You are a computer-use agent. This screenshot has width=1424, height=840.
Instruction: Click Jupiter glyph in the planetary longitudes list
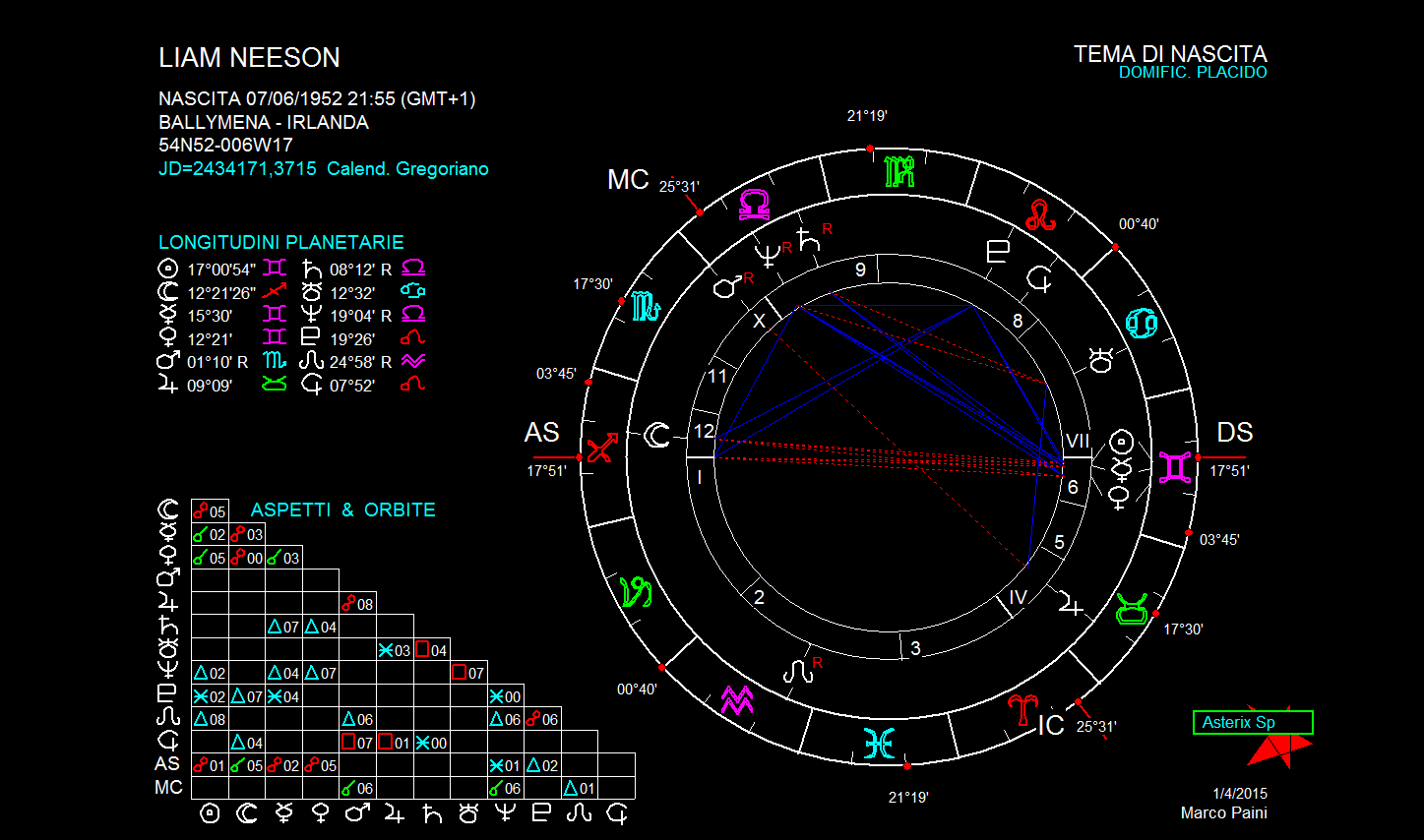(168, 385)
